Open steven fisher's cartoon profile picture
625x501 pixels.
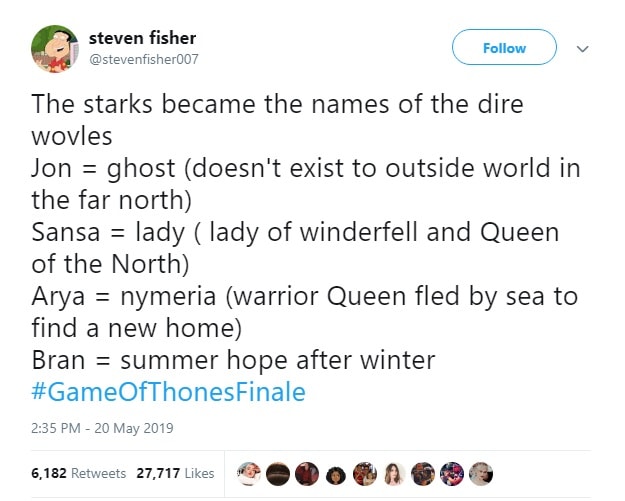tap(55, 49)
